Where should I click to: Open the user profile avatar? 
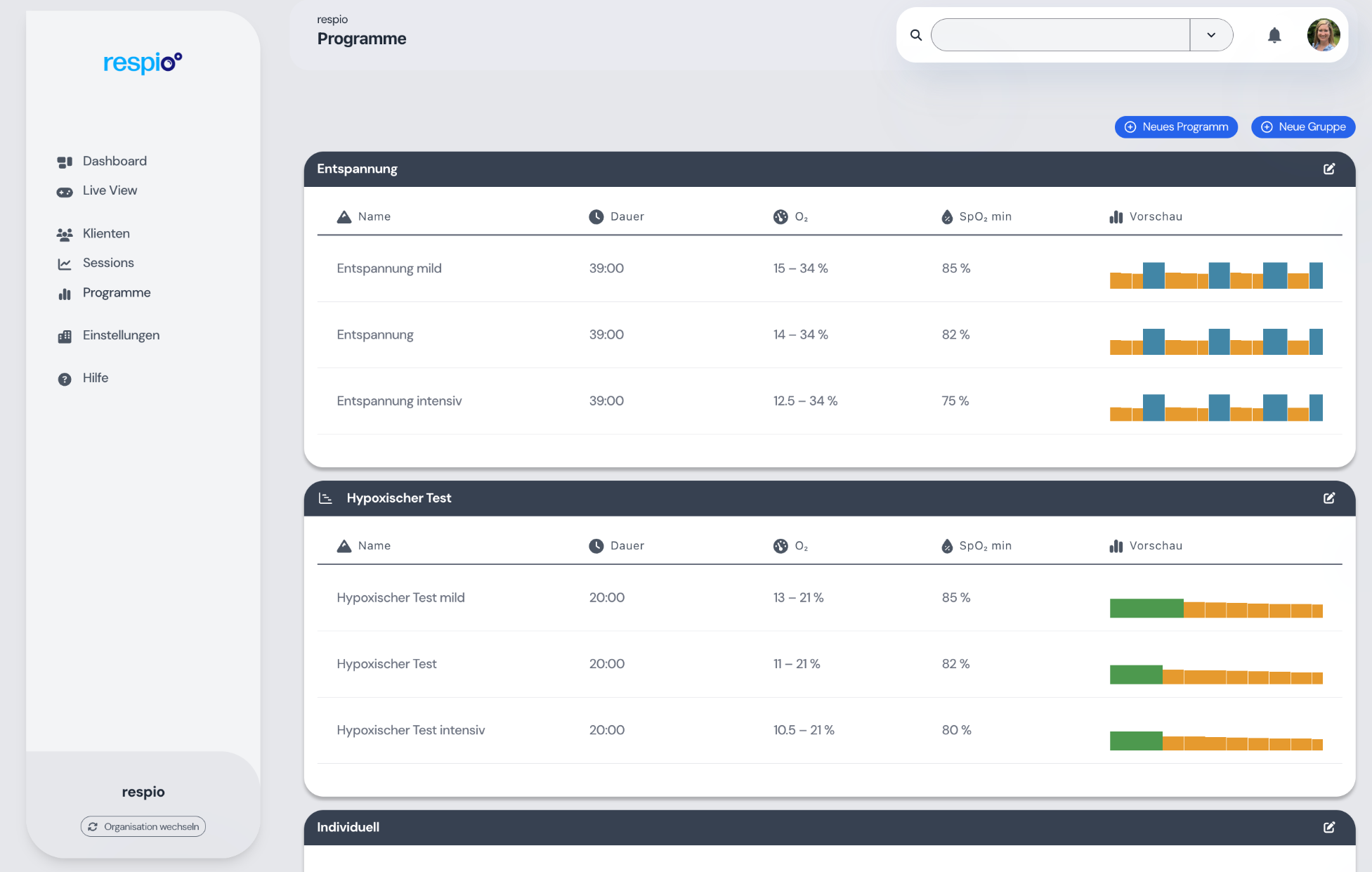[1323, 35]
